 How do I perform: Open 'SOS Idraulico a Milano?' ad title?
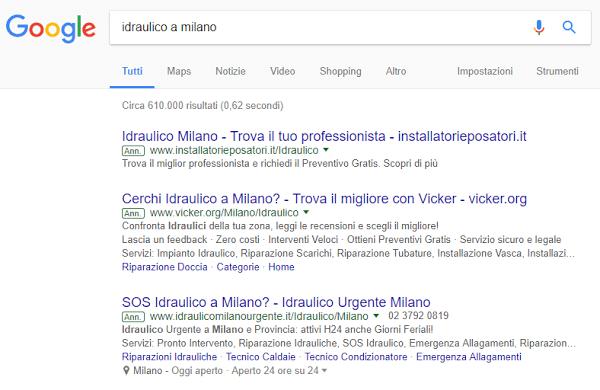pyautogui.click(x=276, y=302)
